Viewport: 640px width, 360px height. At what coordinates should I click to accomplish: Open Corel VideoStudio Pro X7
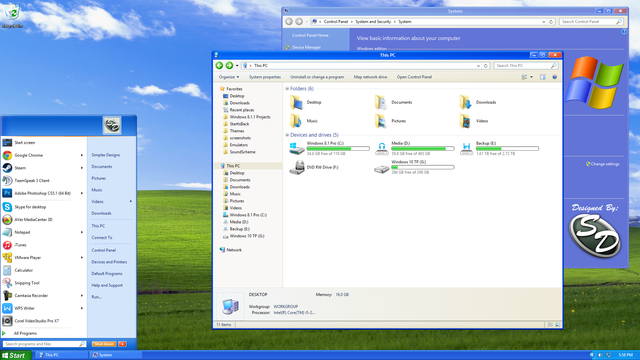click(43, 321)
